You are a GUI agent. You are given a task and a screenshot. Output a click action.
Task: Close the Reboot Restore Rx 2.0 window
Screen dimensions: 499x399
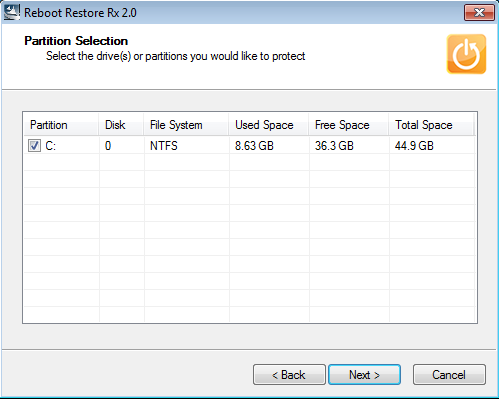pyautogui.click(x=479, y=13)
